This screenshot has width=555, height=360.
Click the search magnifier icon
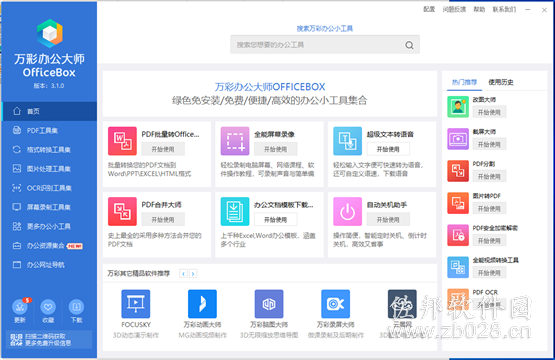tap(409, 45)
